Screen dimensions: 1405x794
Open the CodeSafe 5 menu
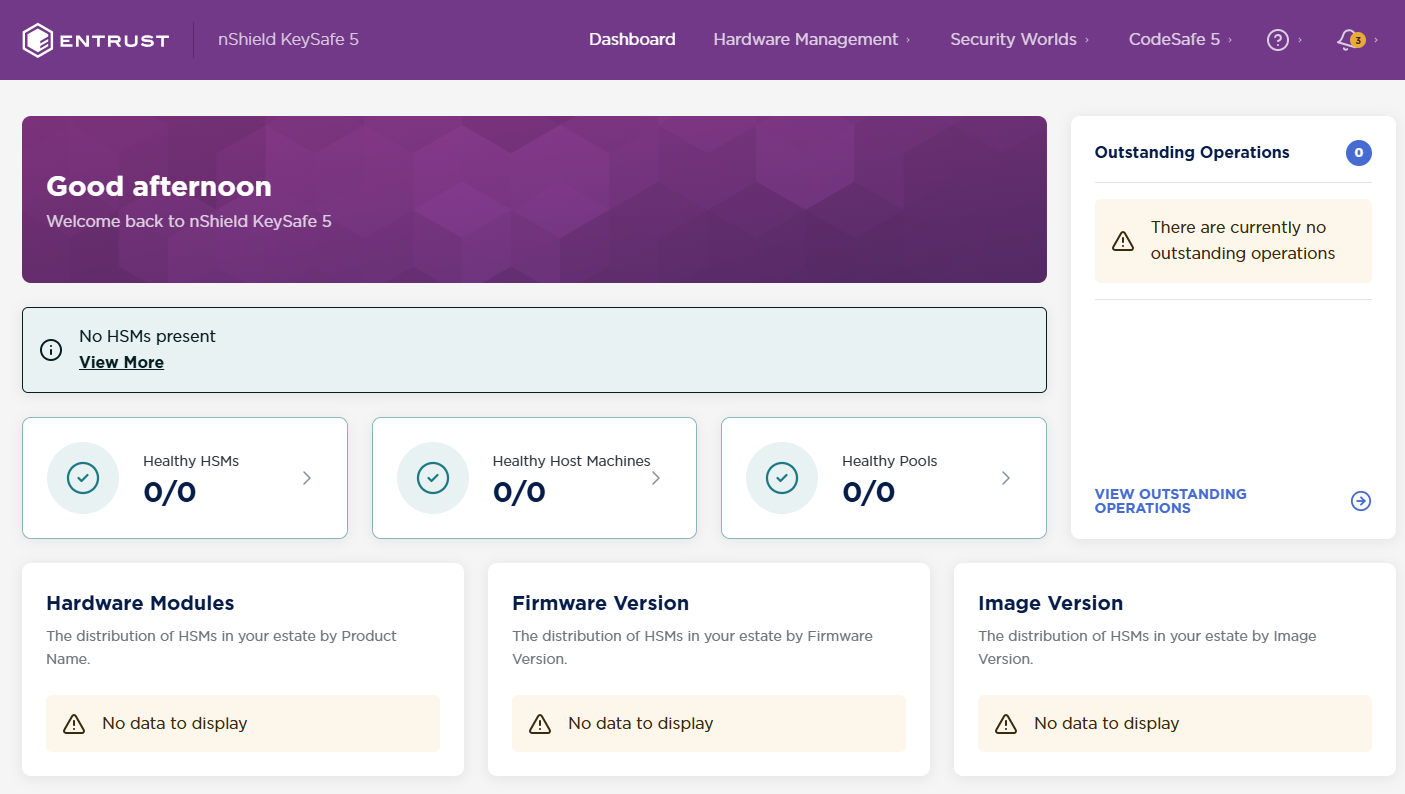(x=1174, y=39)
